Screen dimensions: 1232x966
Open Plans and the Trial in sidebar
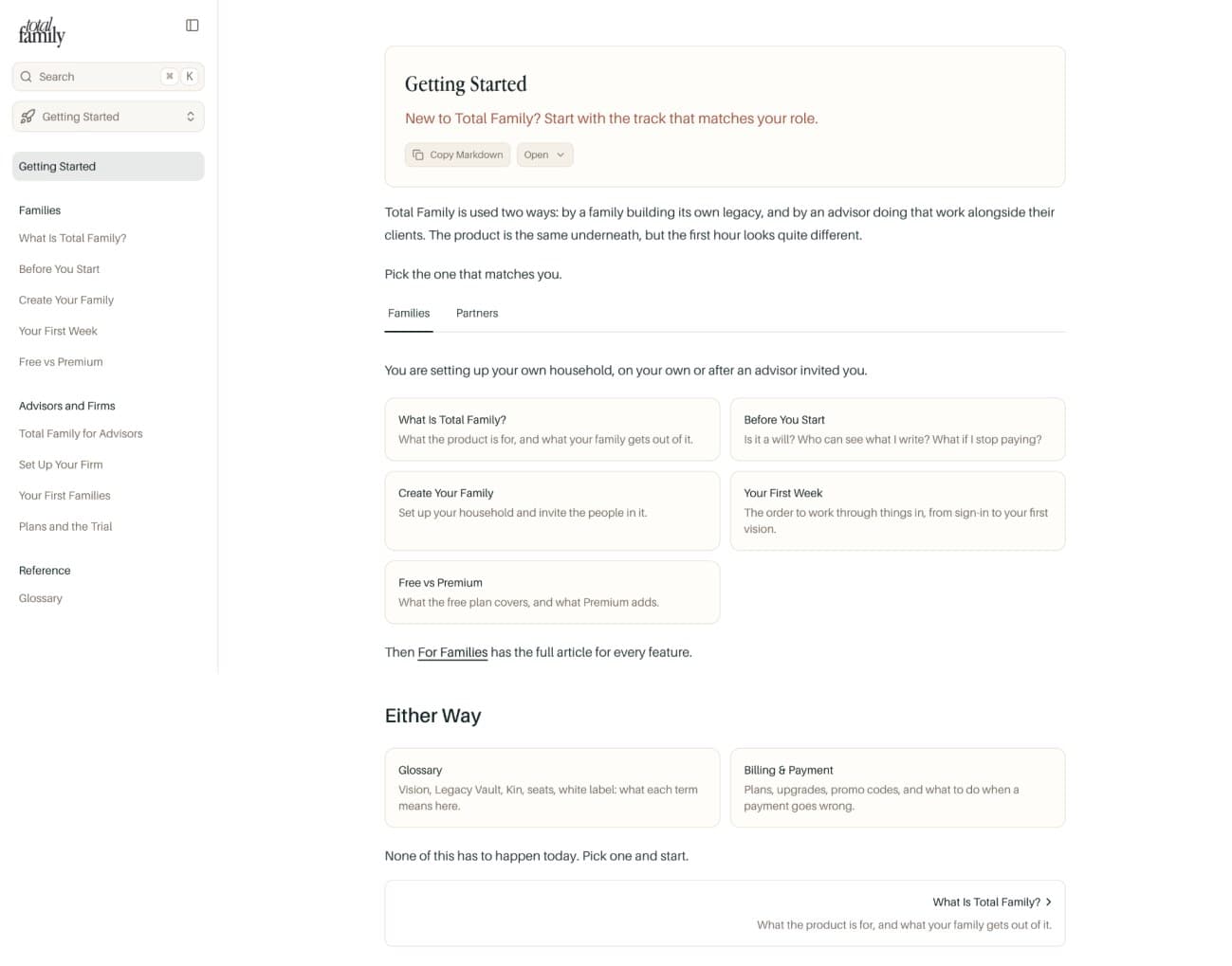pos(65,527)
